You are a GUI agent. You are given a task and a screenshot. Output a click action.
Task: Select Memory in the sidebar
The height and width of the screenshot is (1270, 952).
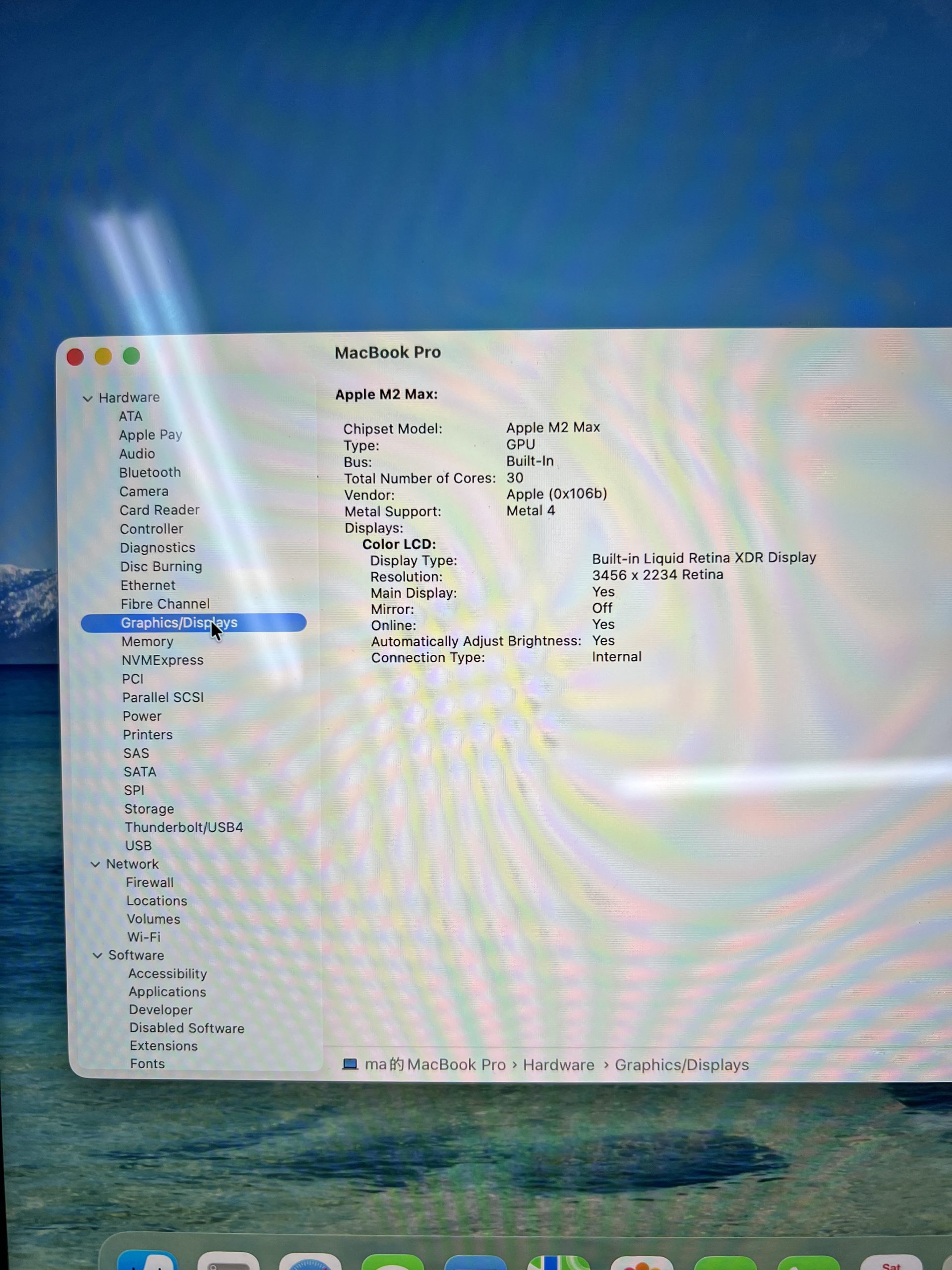[147, 641]
